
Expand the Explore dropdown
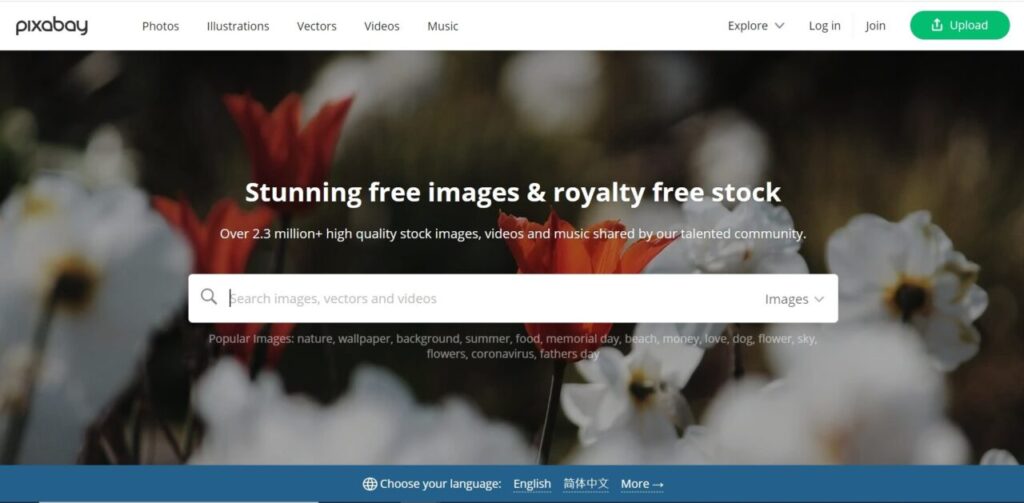click(x=756, y=25)
